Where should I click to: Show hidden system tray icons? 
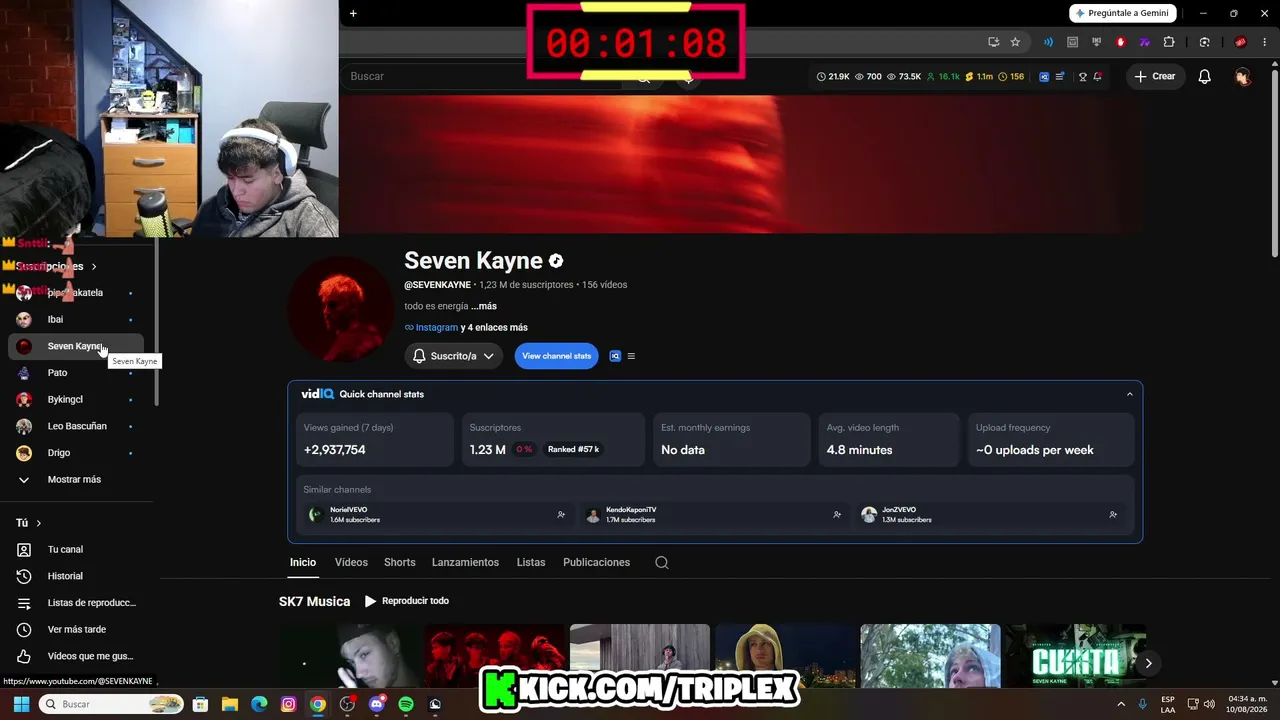(x=1121, y=704)
